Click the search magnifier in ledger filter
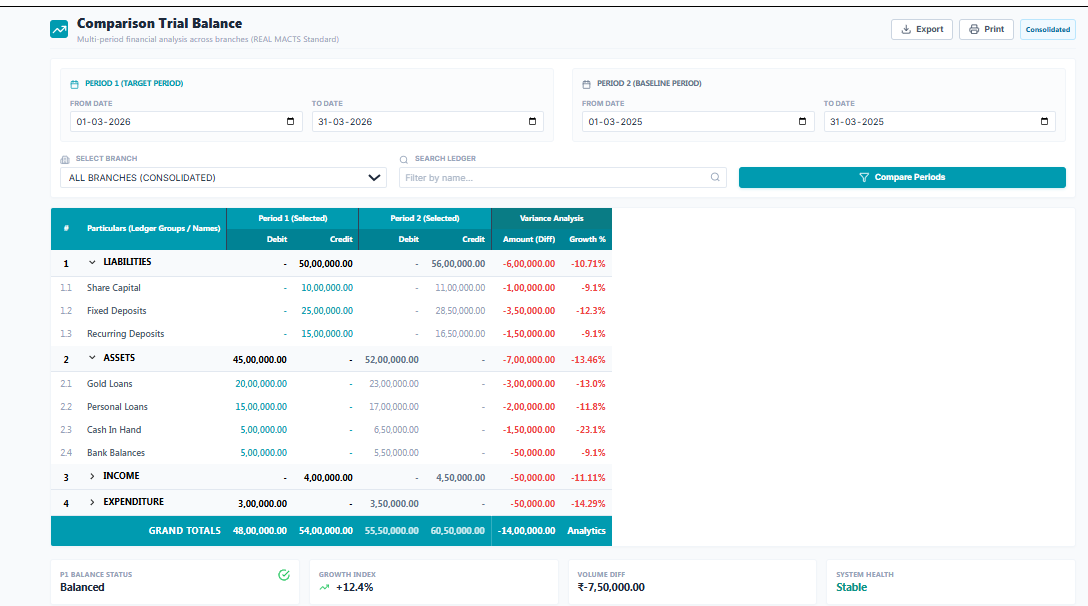The height and width of the screenshot is (606, 1088). pyautogui.click(x=715, y=178)
